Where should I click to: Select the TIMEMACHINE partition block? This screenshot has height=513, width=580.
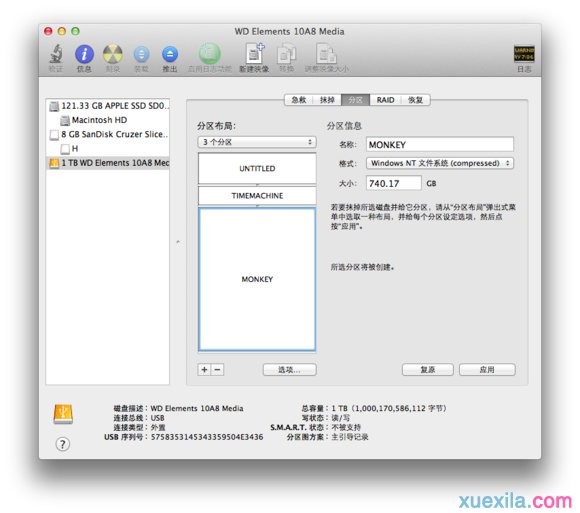257,196
